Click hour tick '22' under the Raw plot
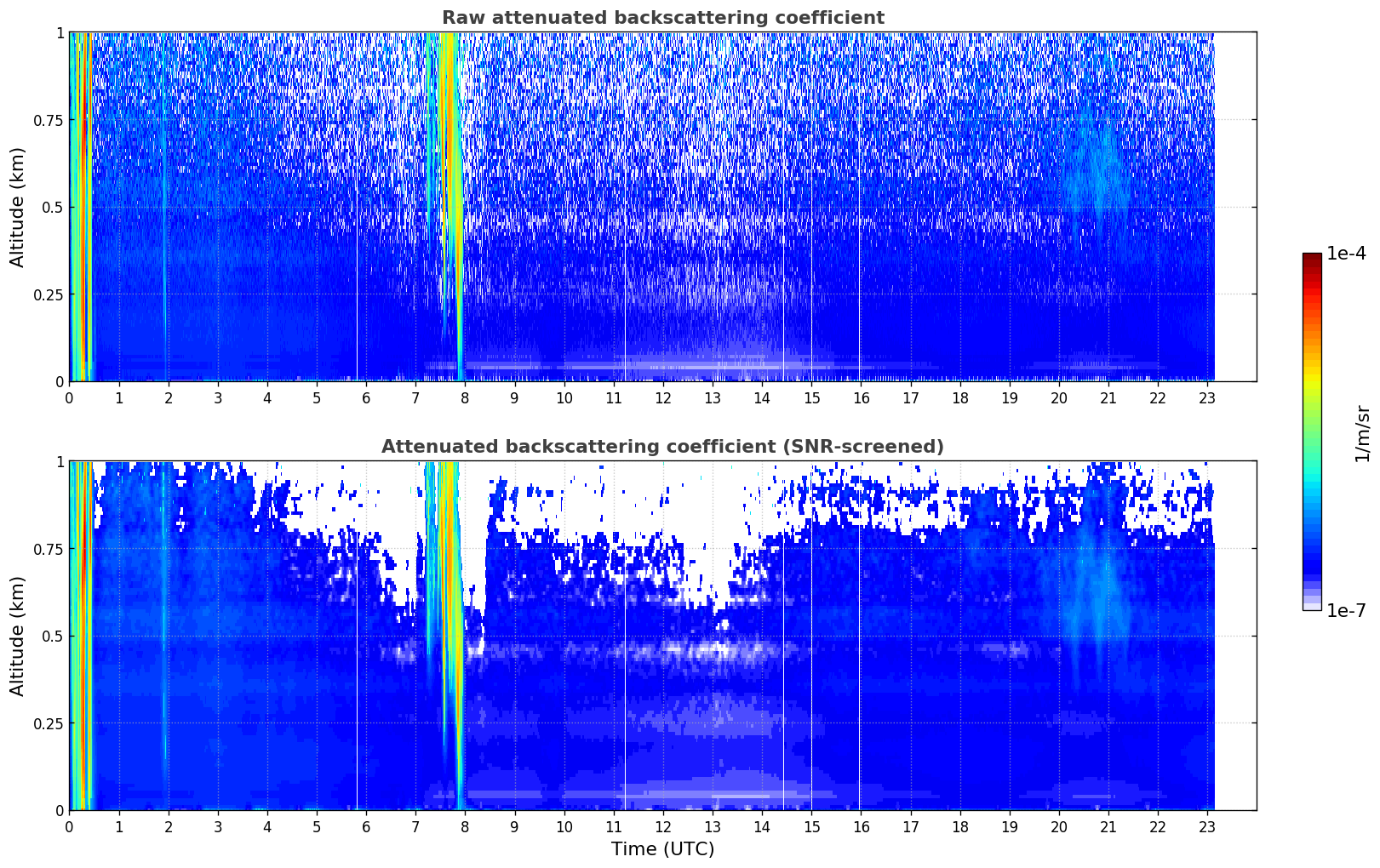This screenshot has height=868, width=1380. coord(1158,397)
